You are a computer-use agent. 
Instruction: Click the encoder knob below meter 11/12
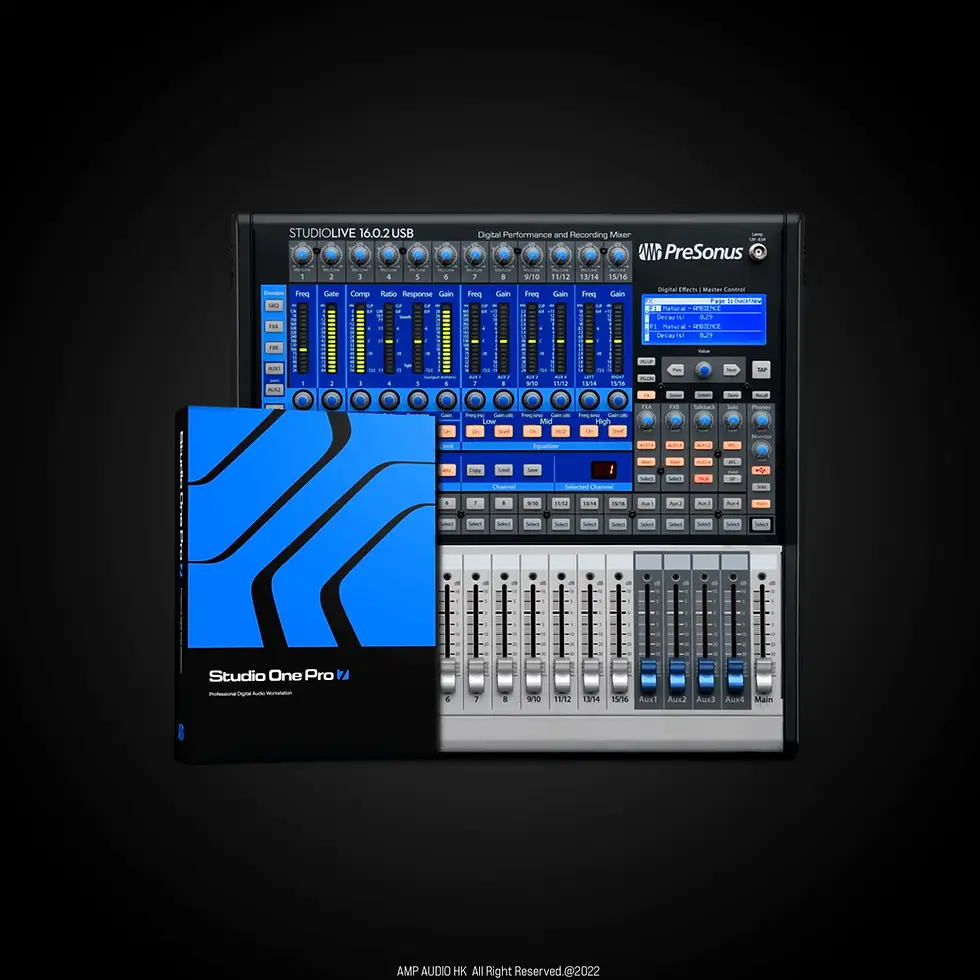click(x=561, y=399)
